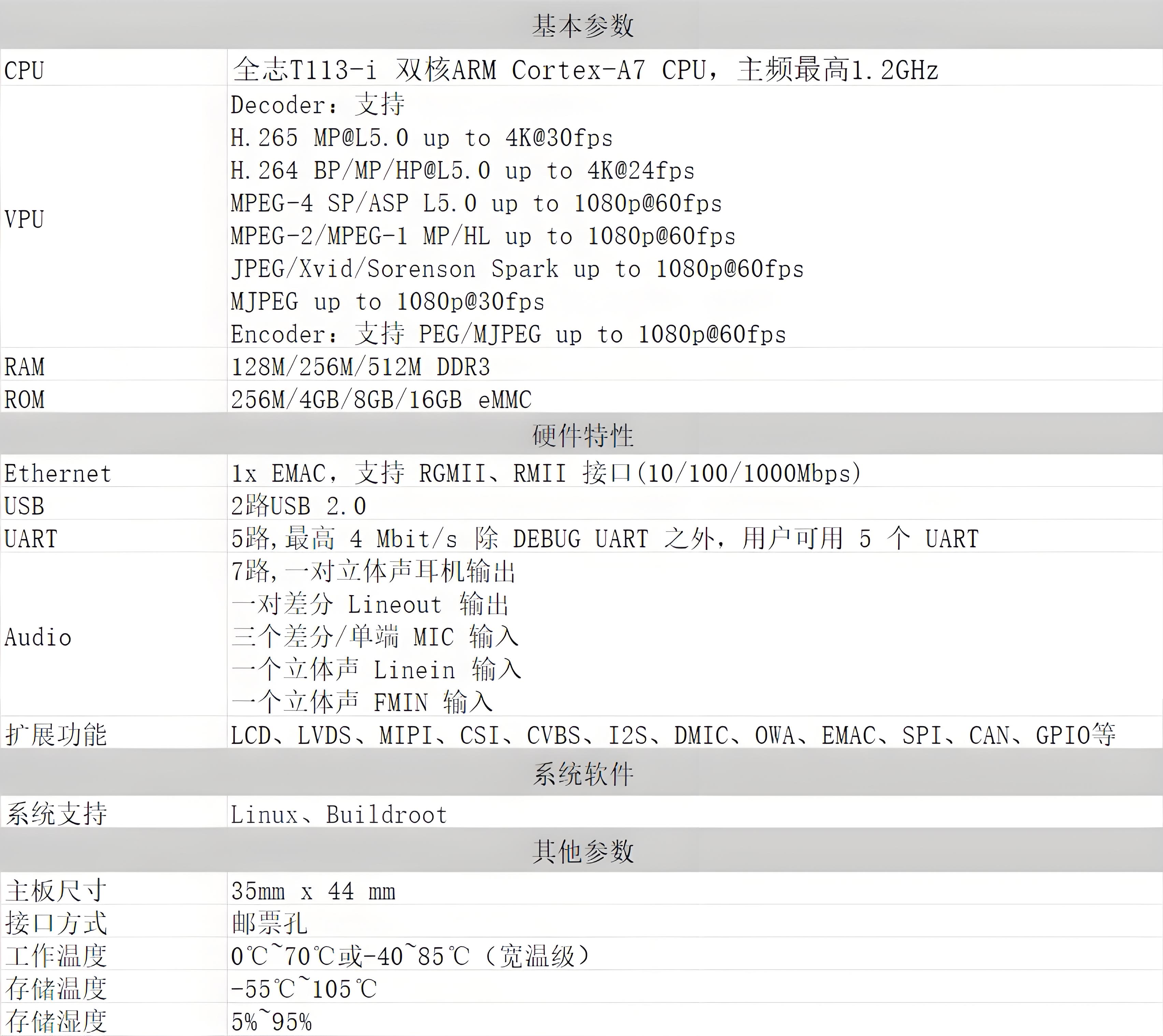
Task: Click the 2路USB 2.0 value
Action: pos(299,506)
